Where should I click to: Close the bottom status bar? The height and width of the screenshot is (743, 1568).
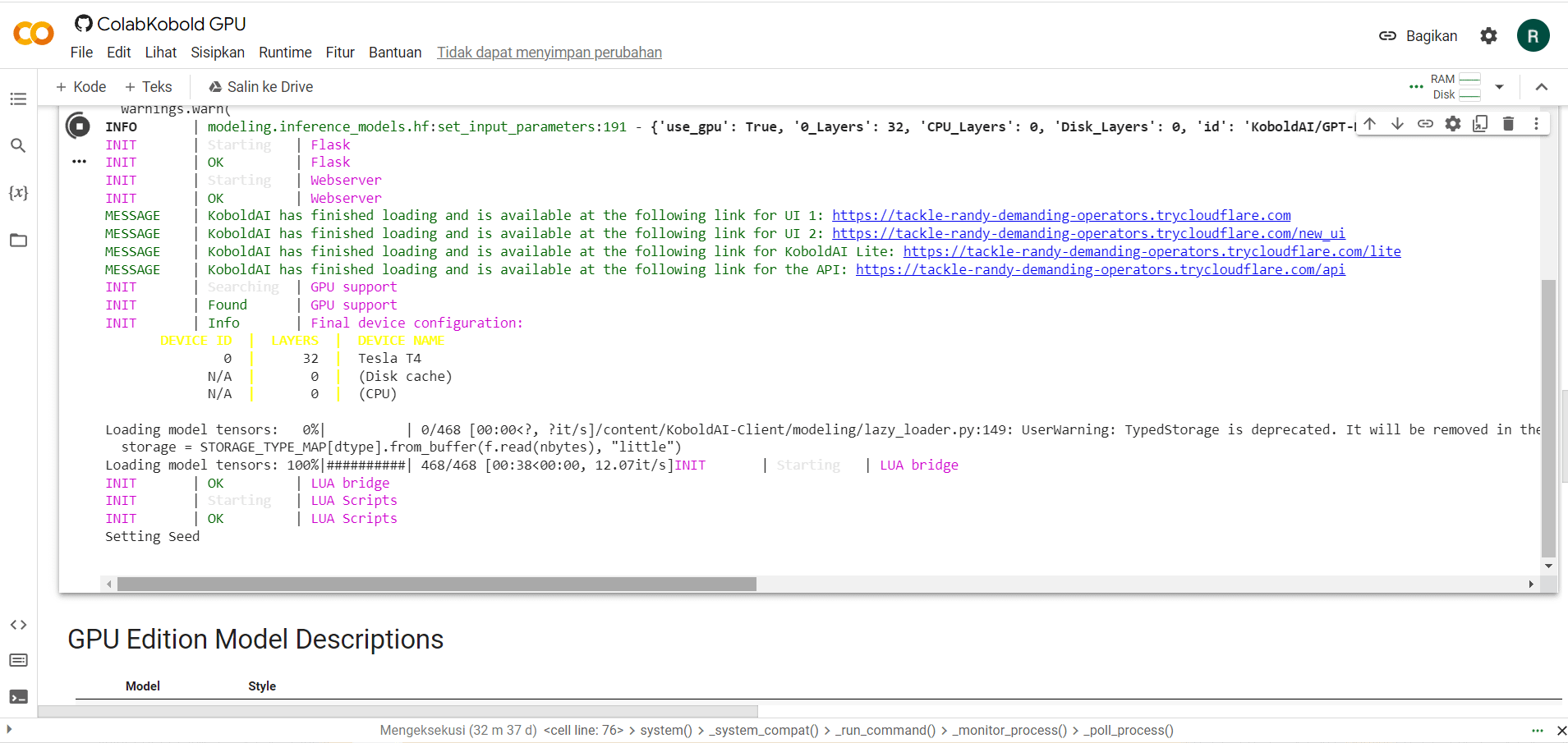(x=1561, y=730)
